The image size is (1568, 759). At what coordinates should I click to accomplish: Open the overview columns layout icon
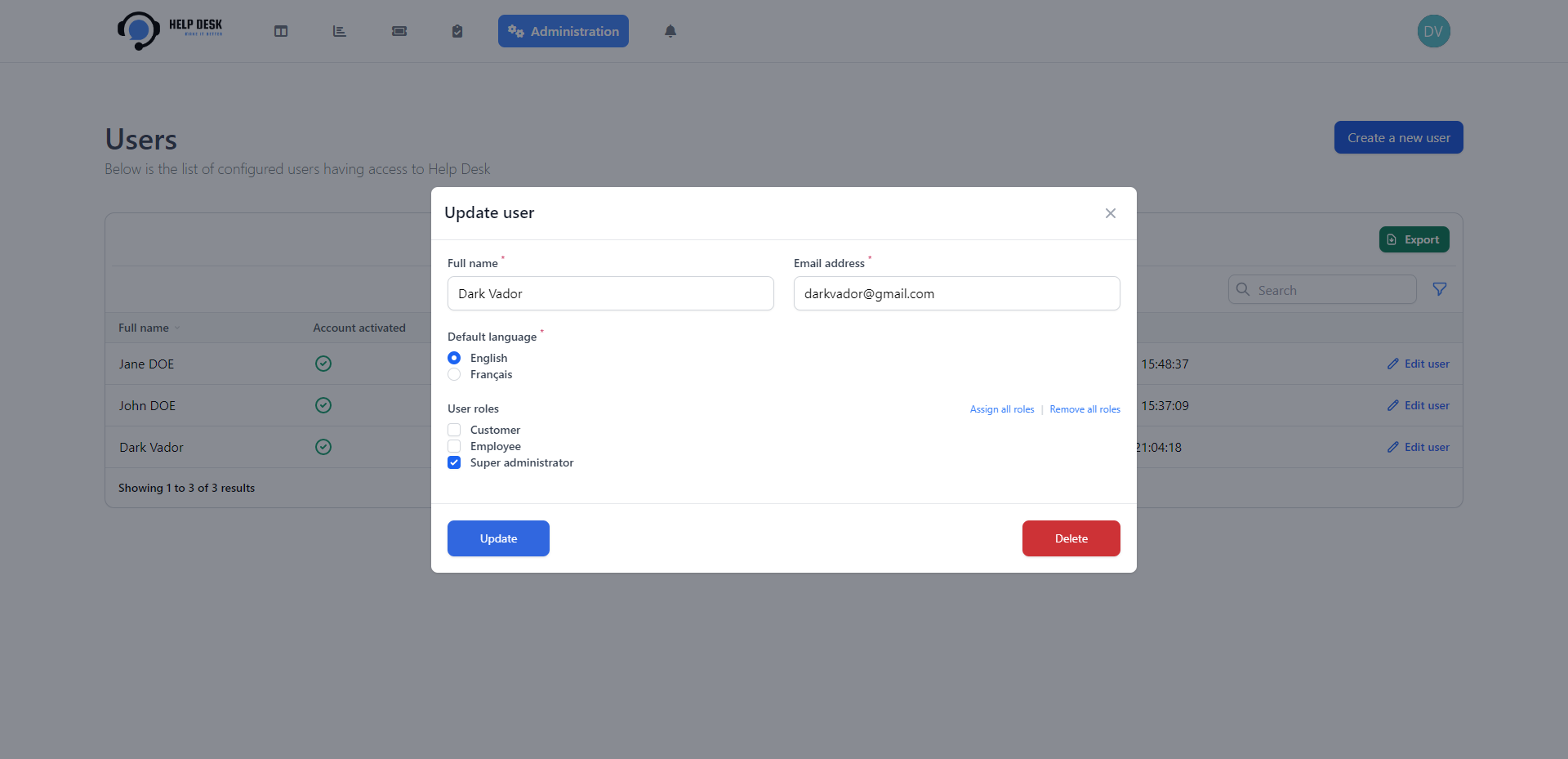(281, 31)
